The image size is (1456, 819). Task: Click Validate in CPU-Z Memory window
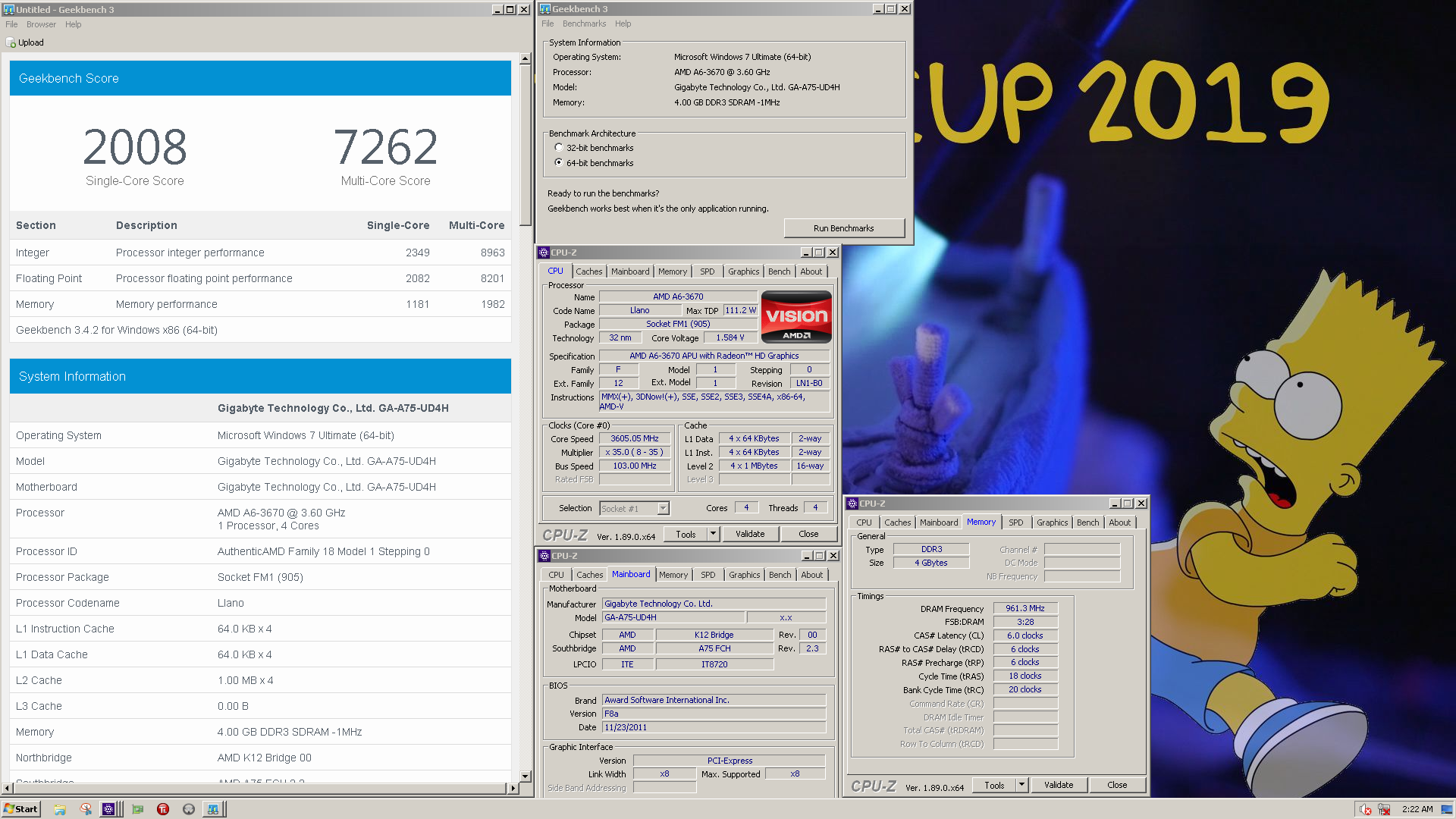click(1059, 786)
